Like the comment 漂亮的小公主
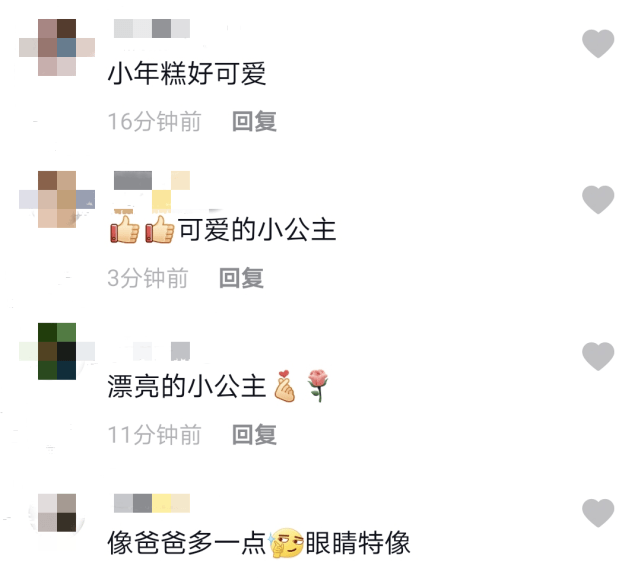Image resolution: width=641 pixels, height=578 pixels. 598,356
